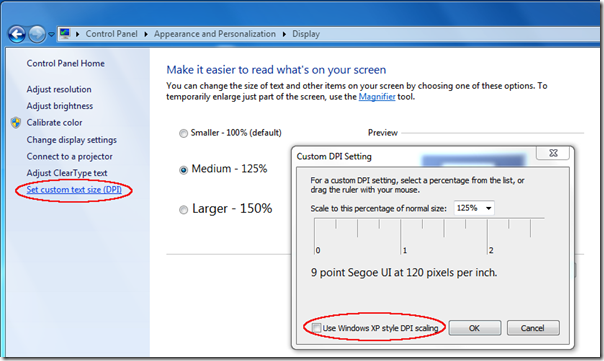Image resolution: width=604 pixels, height=361 pixels.
Task: Select Control Panel breadcrumb
Action: 111,34
